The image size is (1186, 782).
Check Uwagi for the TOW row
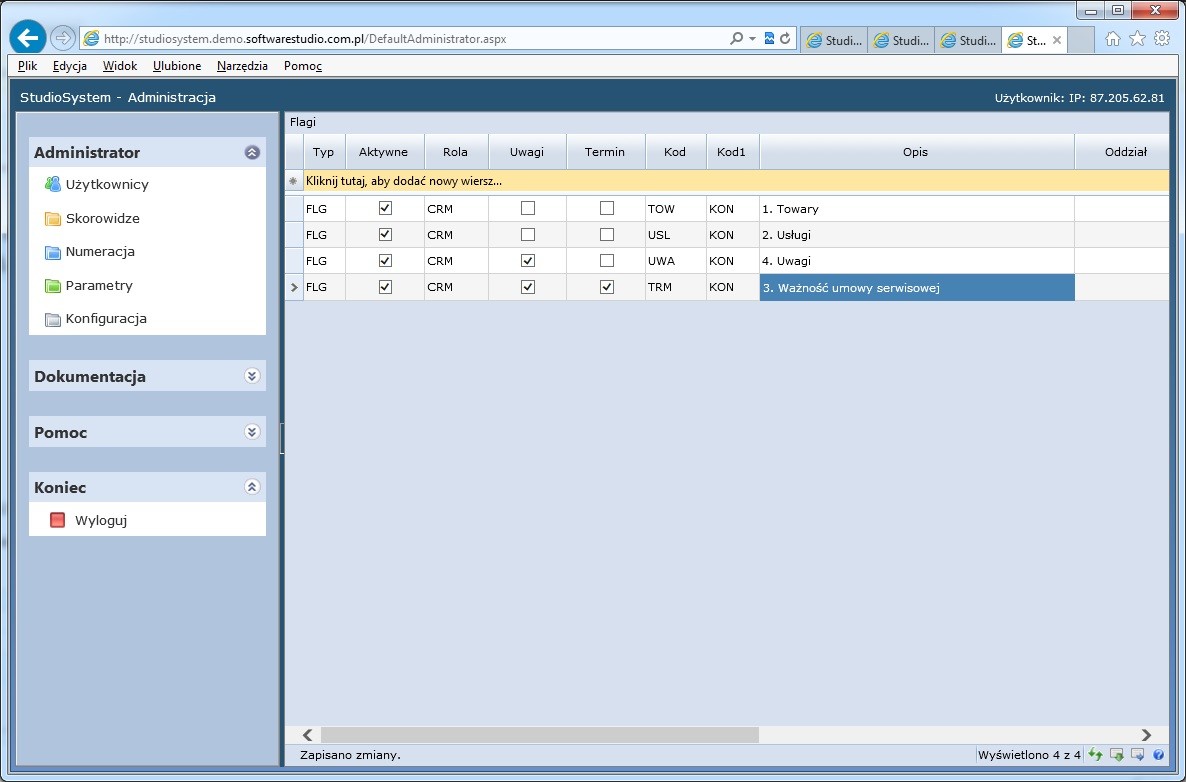click(x=528, y=208)
